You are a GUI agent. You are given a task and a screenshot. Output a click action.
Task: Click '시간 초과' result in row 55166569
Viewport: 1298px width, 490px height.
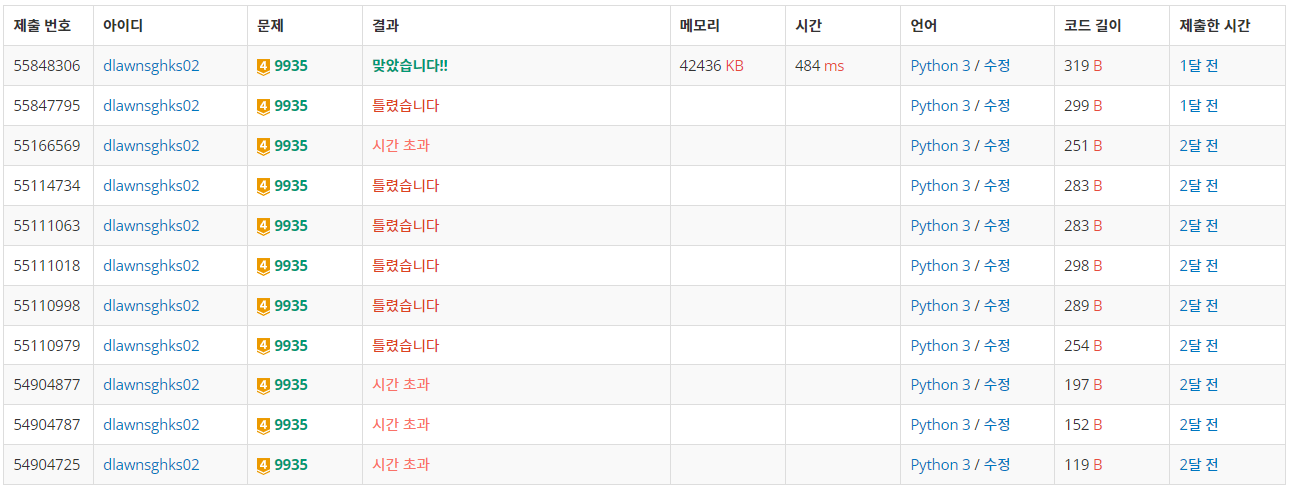[401, 146]
